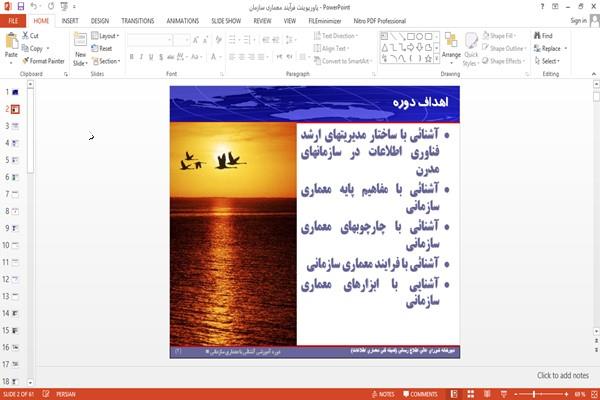The image size is (600, 400).
Task: Open PowerPoint Help question mark
Action: 542,7
